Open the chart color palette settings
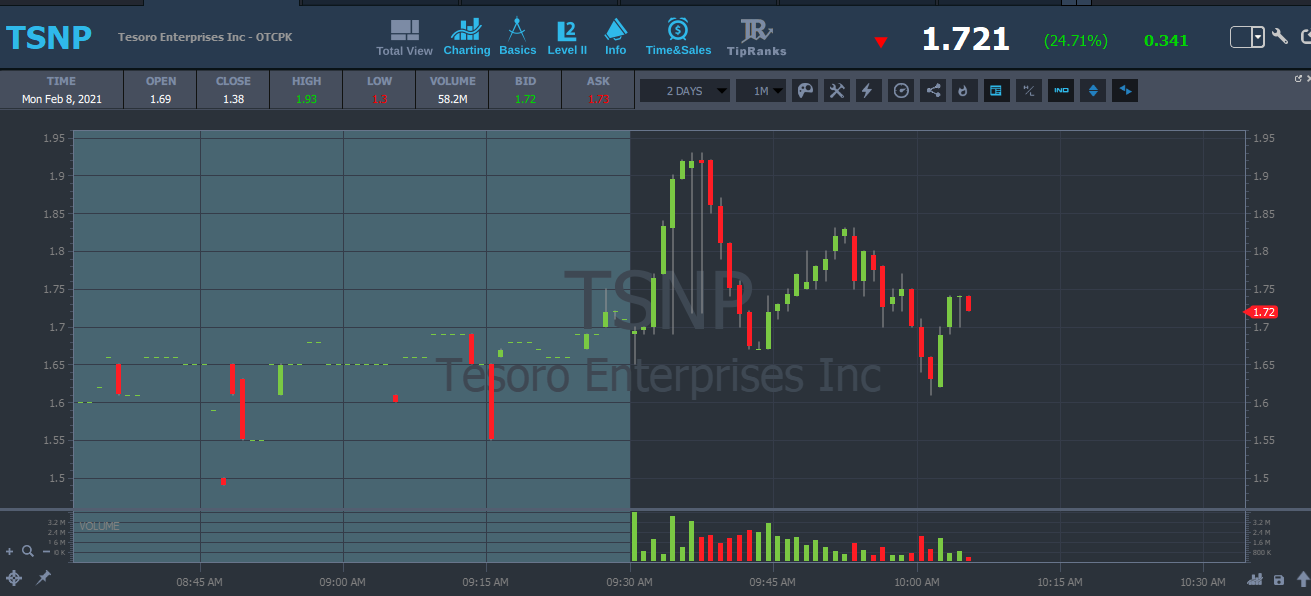This screenshot has width=1311, height=596. [x=804, y=91]
